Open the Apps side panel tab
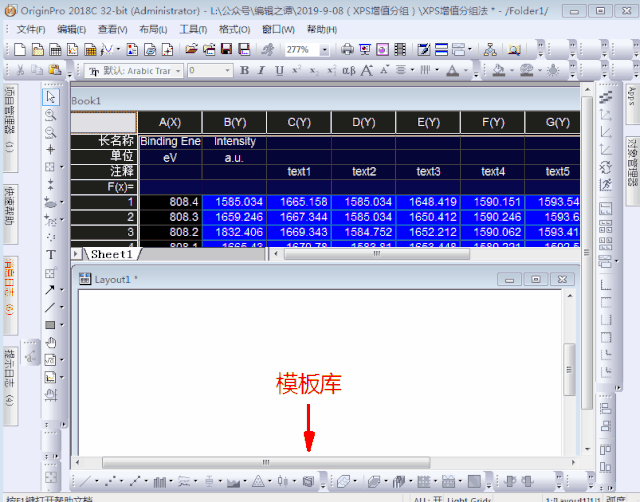This screenshot has width=640, height=502. (x=631, y=104)
